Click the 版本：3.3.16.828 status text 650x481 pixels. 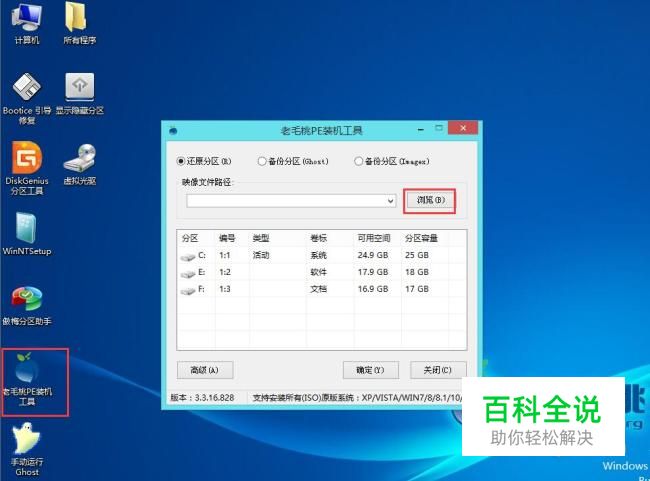click(202, 398)
